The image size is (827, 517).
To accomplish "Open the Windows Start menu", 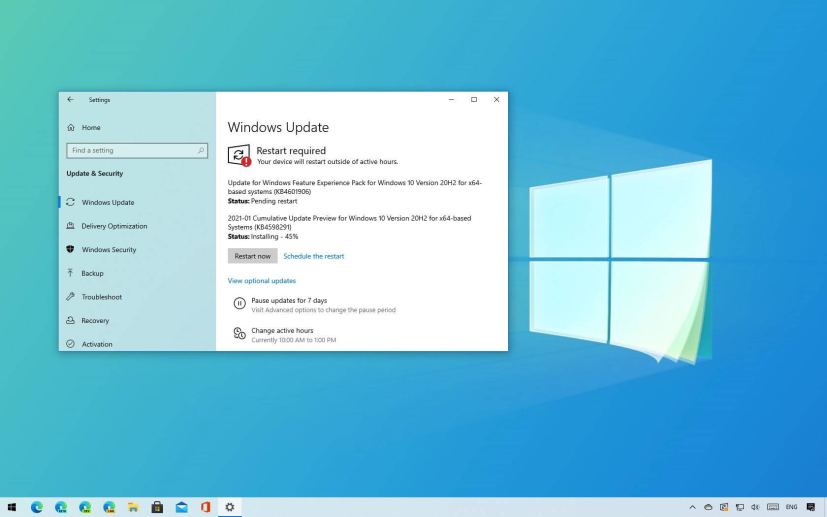I will [x=12, y=507].
